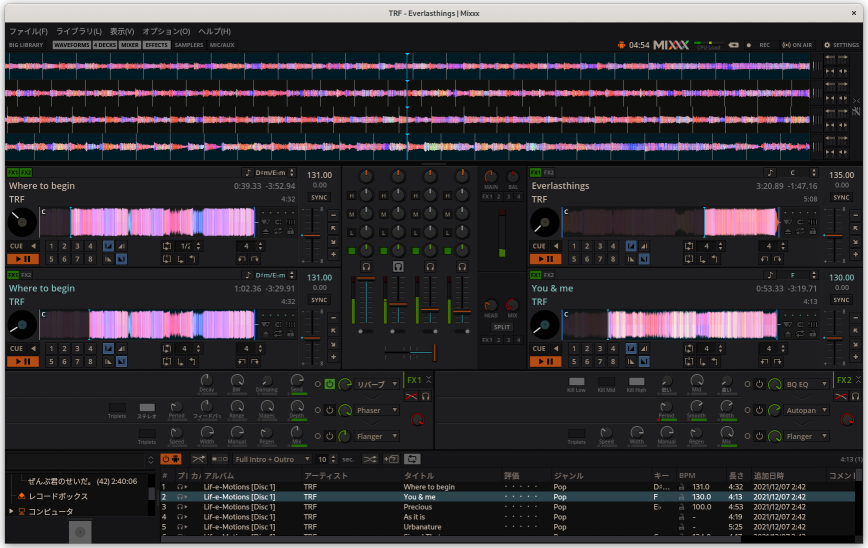The image size is (868, 548).
Task: Click SYNC on the You & me deck
Action: tap(841, 300)
